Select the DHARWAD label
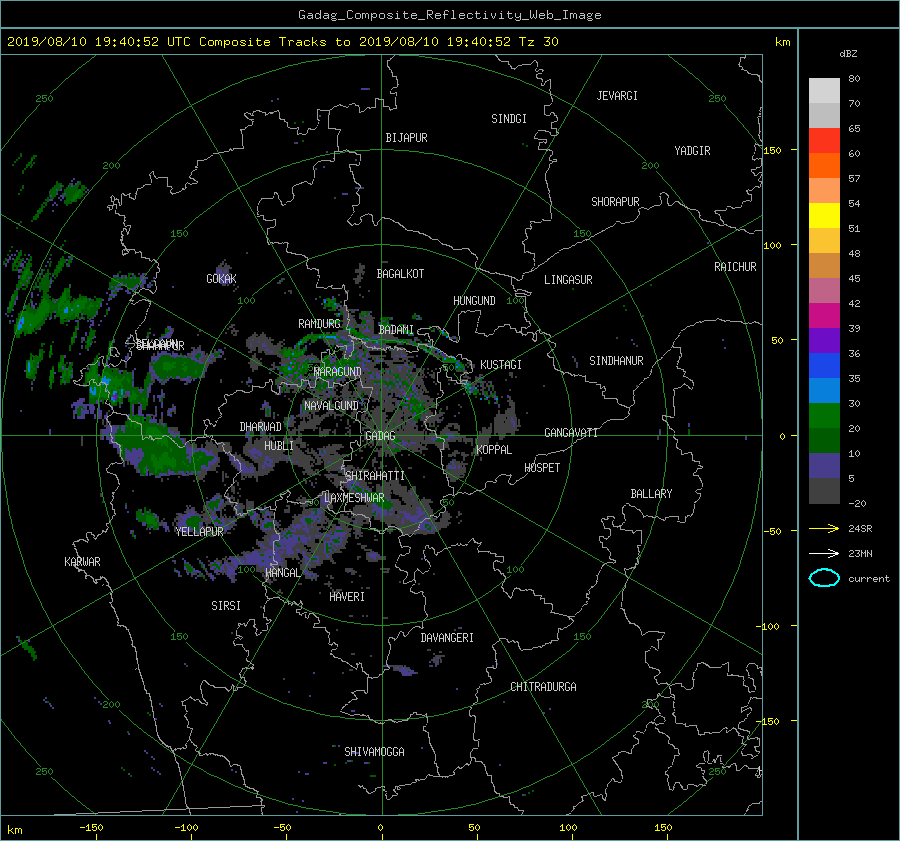This screenshot has height=841, width=900. tap(261, 427)
